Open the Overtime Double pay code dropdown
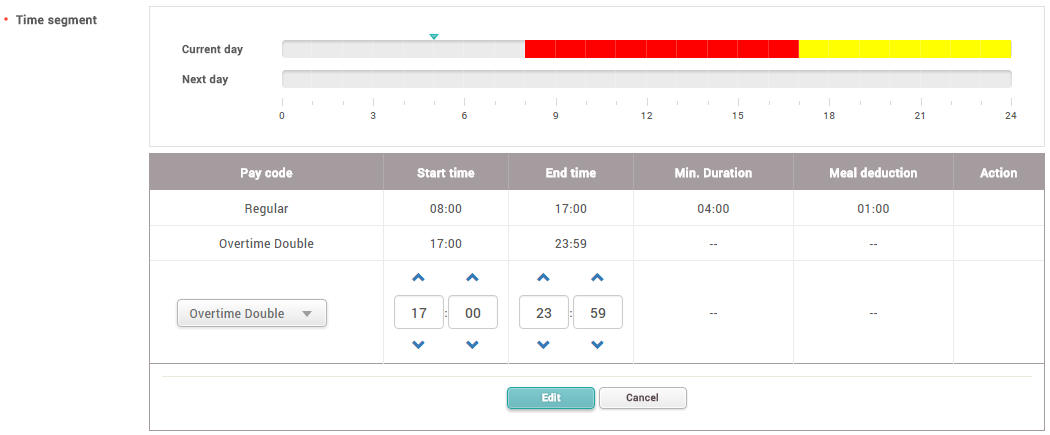This screenshot has height=435, width=1050. click(252, 313)
